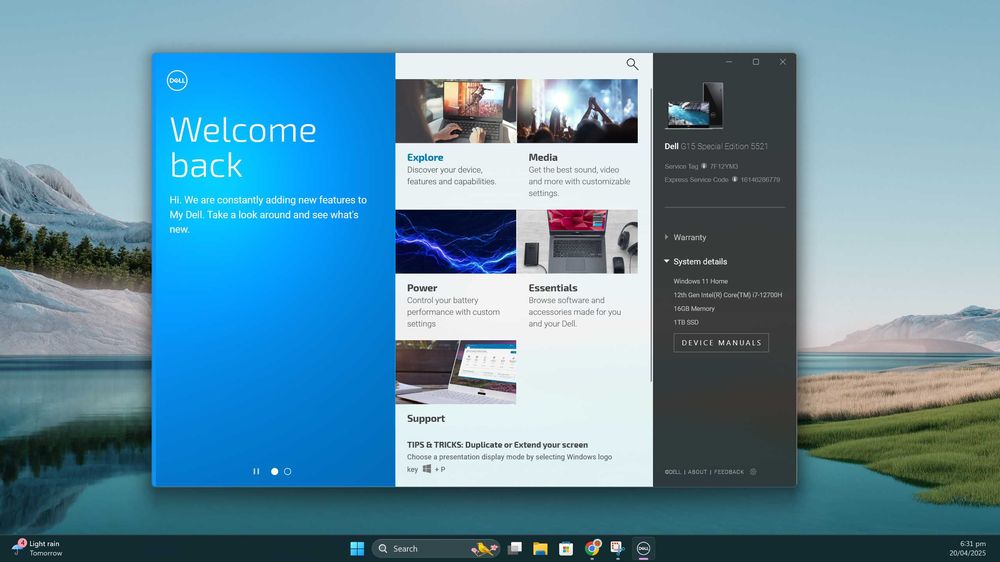Click the 1TB SSD text
This screenshot has height=562, width=1000.
pyautogui.click(x=686, y=322)
